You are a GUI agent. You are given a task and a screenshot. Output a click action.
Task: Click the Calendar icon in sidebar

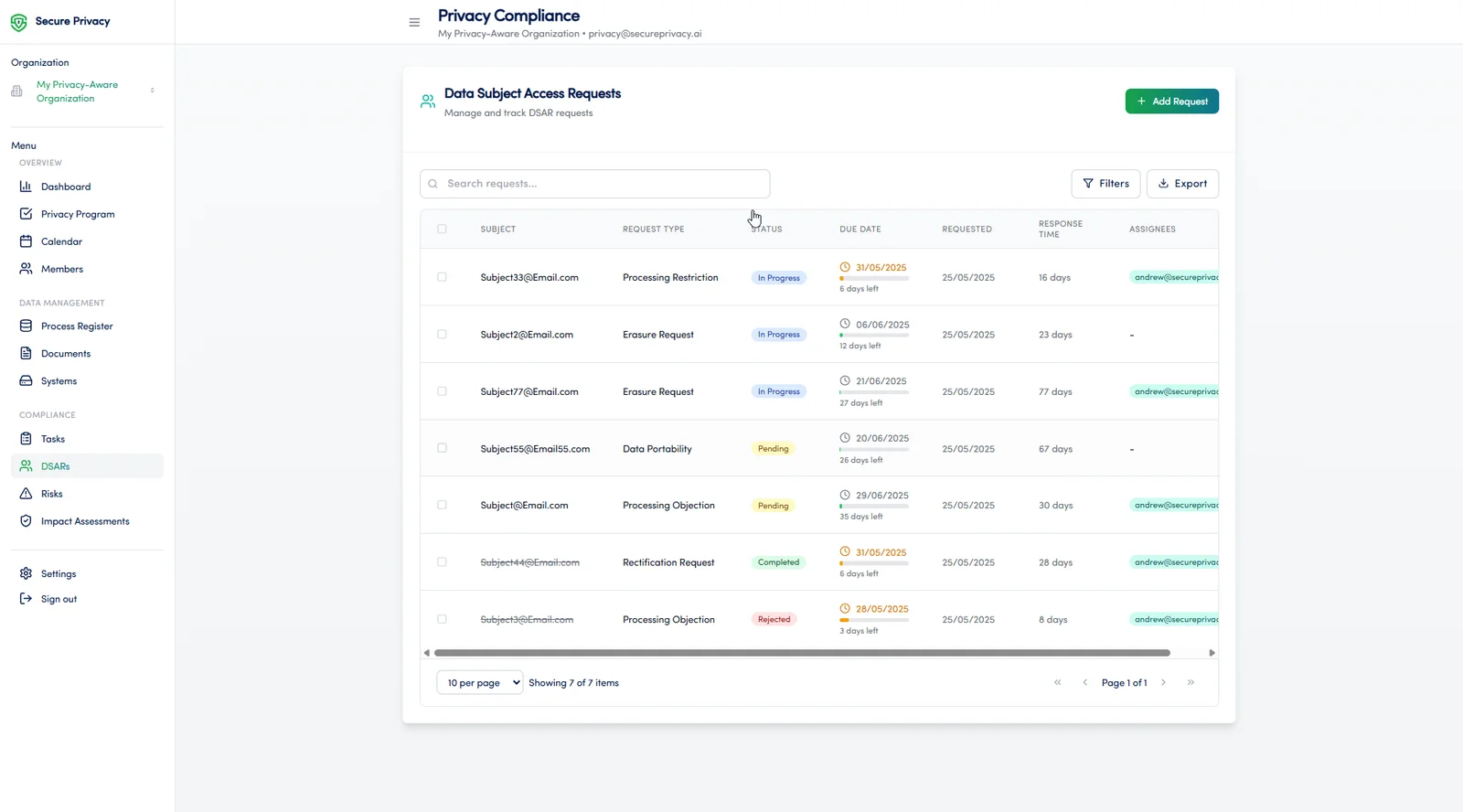tap(26, 241)
